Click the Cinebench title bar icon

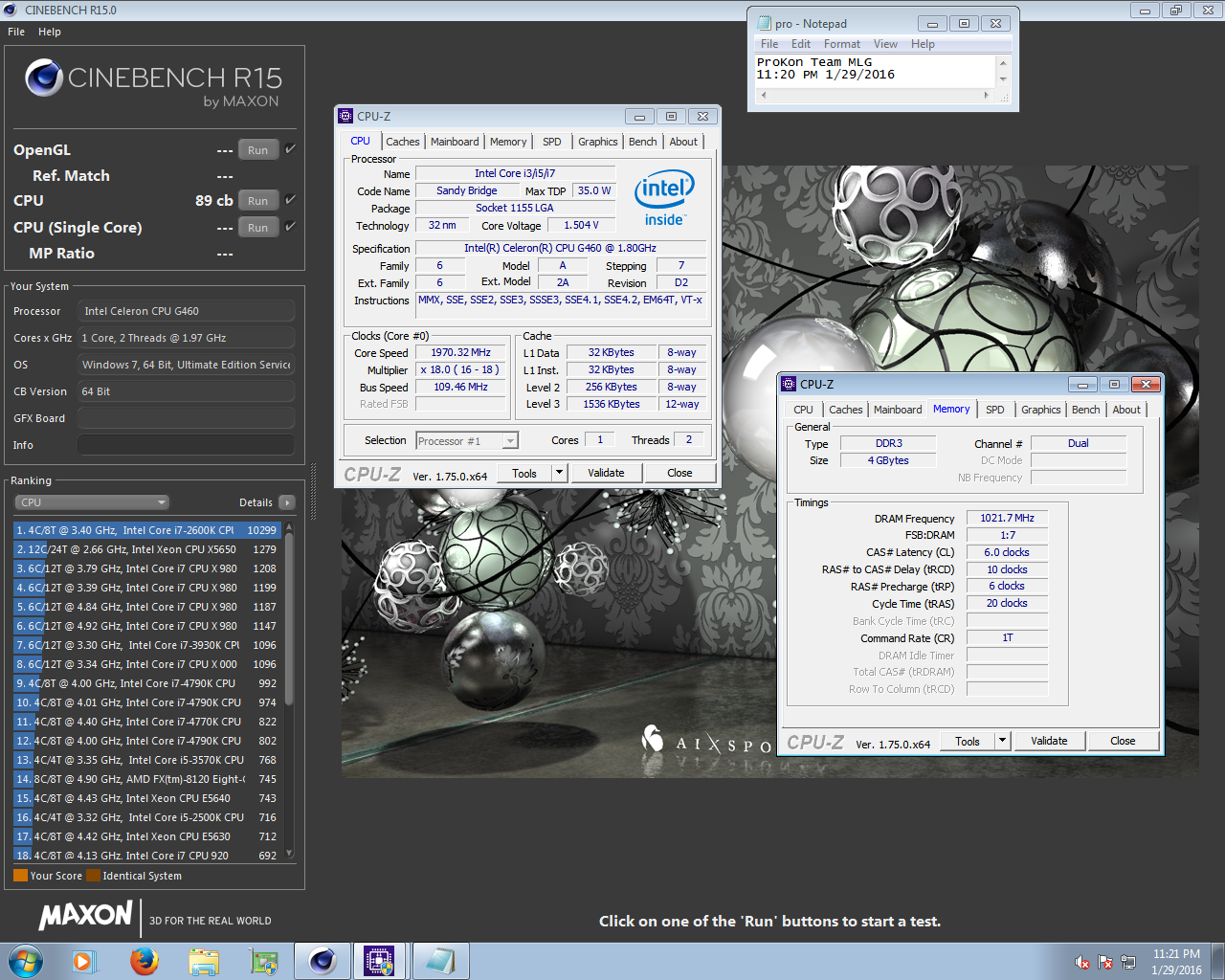pos(11,10)
